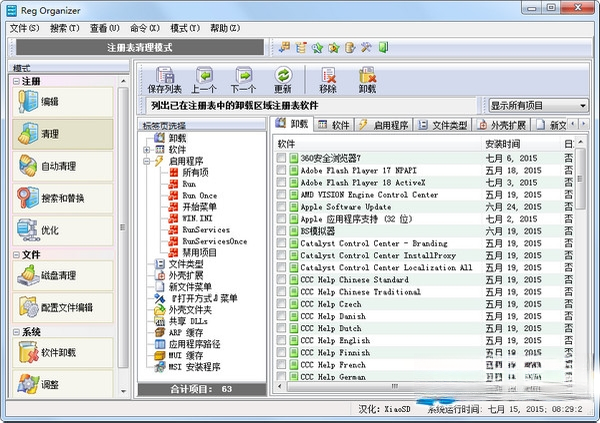Screen dimensions: 600x423
Task: Click the small toolbar list icon
Action: (x=301, y=47)
